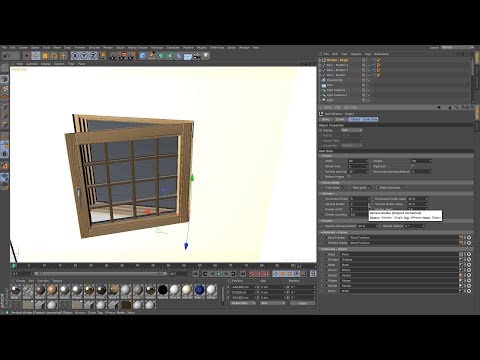Go to start of animation
The height and width of the screenshot is (360, 480).
196,274
